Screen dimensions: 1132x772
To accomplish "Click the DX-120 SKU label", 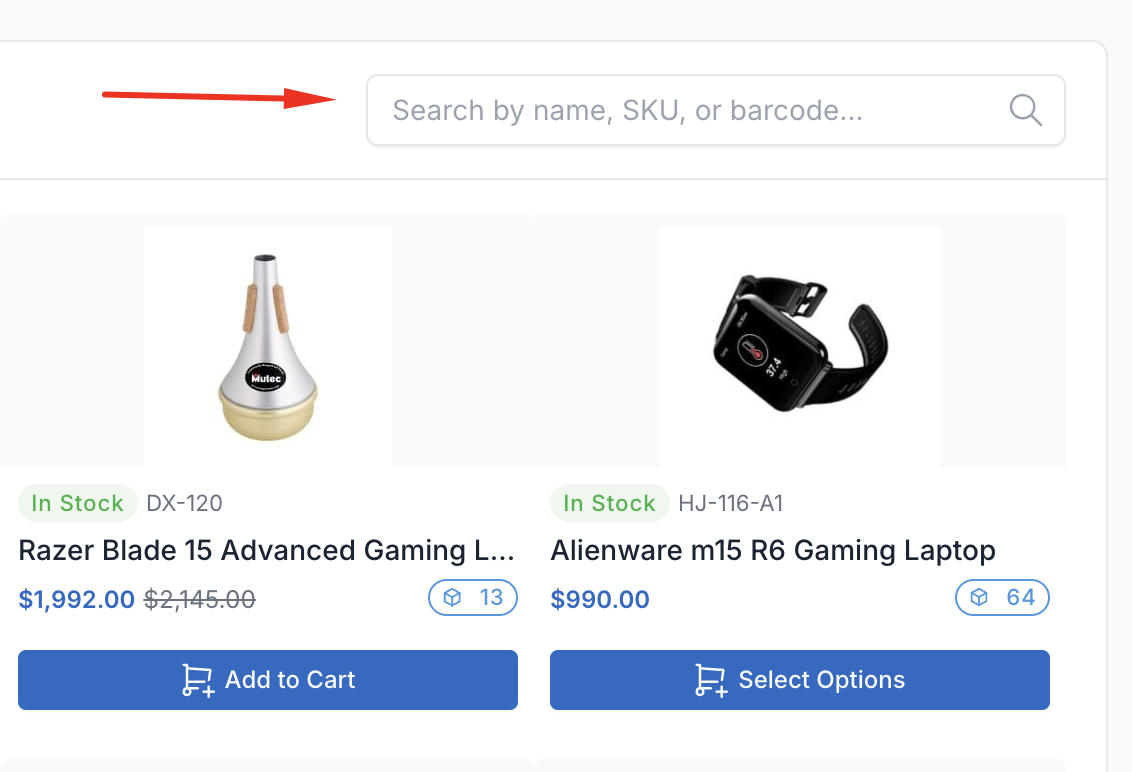I will pyautogui.click(x=184, y=503).
